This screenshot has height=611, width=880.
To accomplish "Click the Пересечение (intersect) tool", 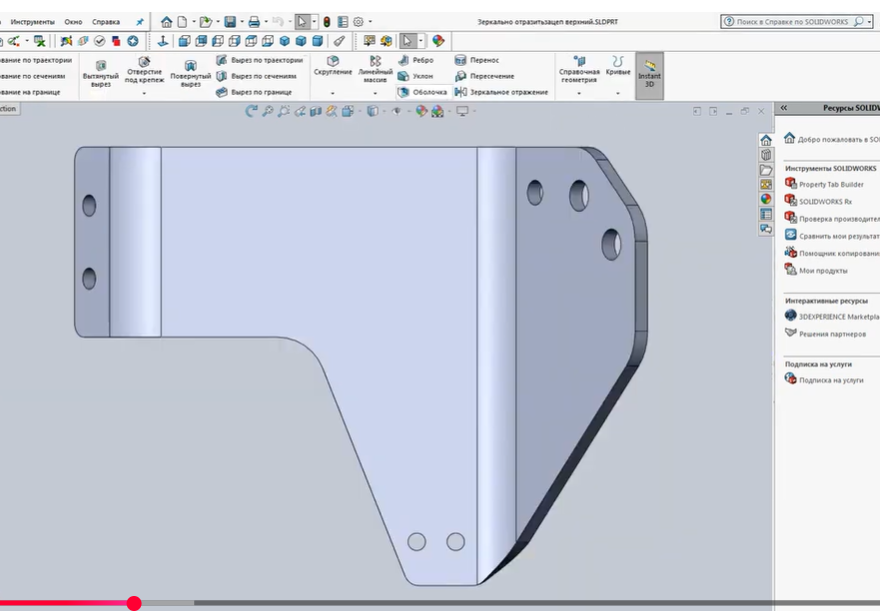I will pyautogui.click(x=484, y=76).
